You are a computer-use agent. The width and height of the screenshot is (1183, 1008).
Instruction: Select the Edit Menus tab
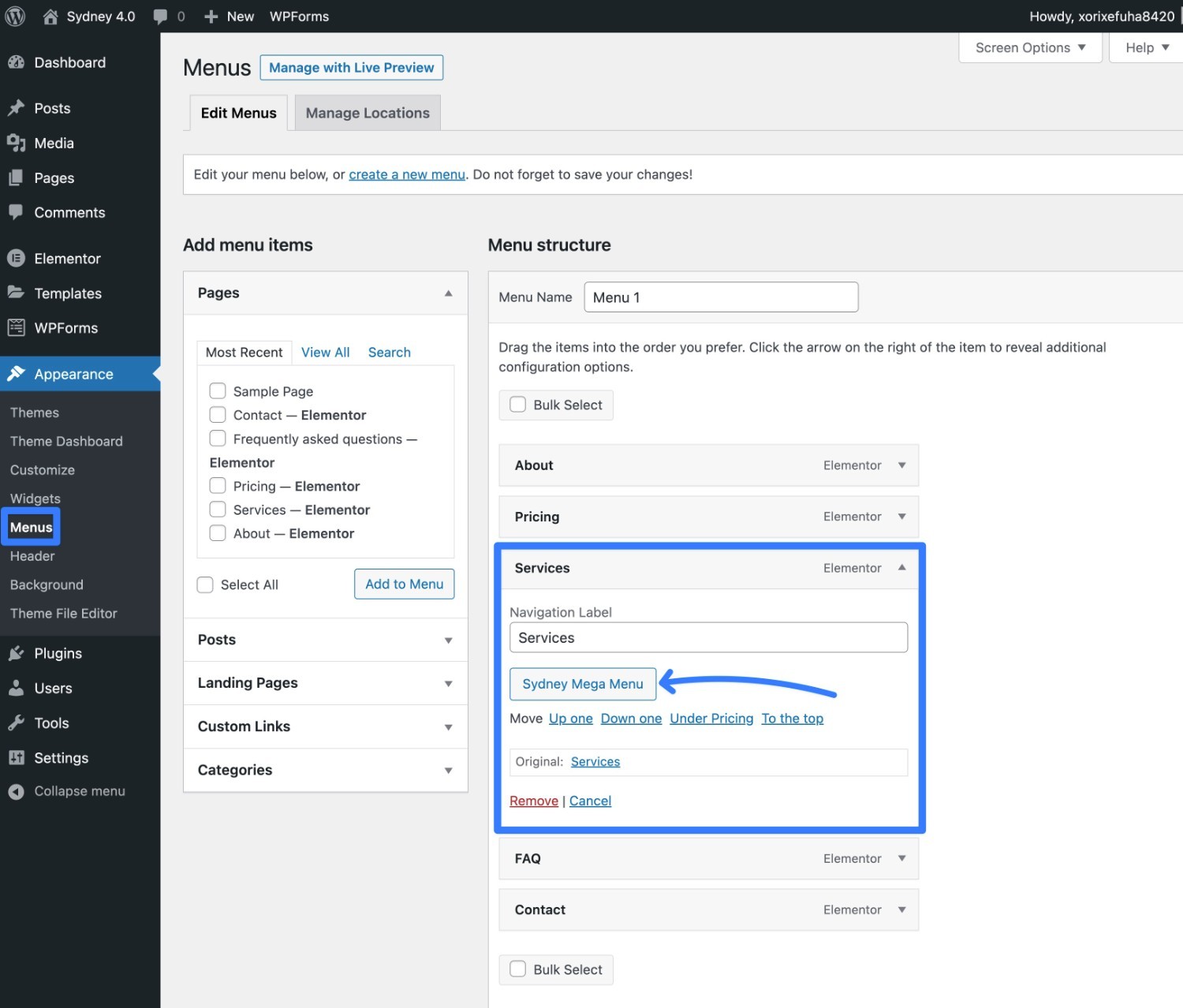pyautogui.click(x=238, y=113)
